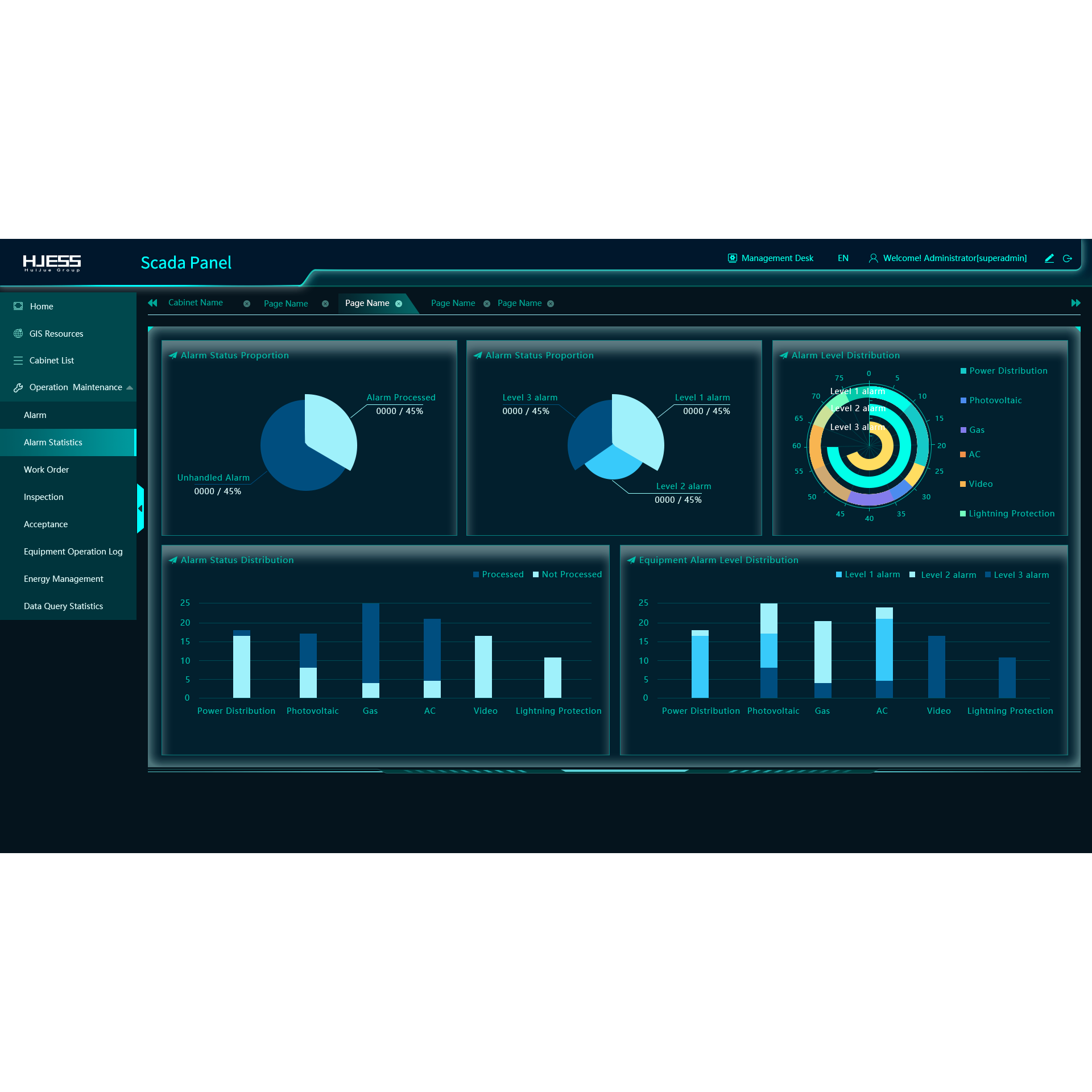Select Alarm Statistics in the sidebar
The image size is (1092, 1092).
pyautogui.click(x=53, y=442)
